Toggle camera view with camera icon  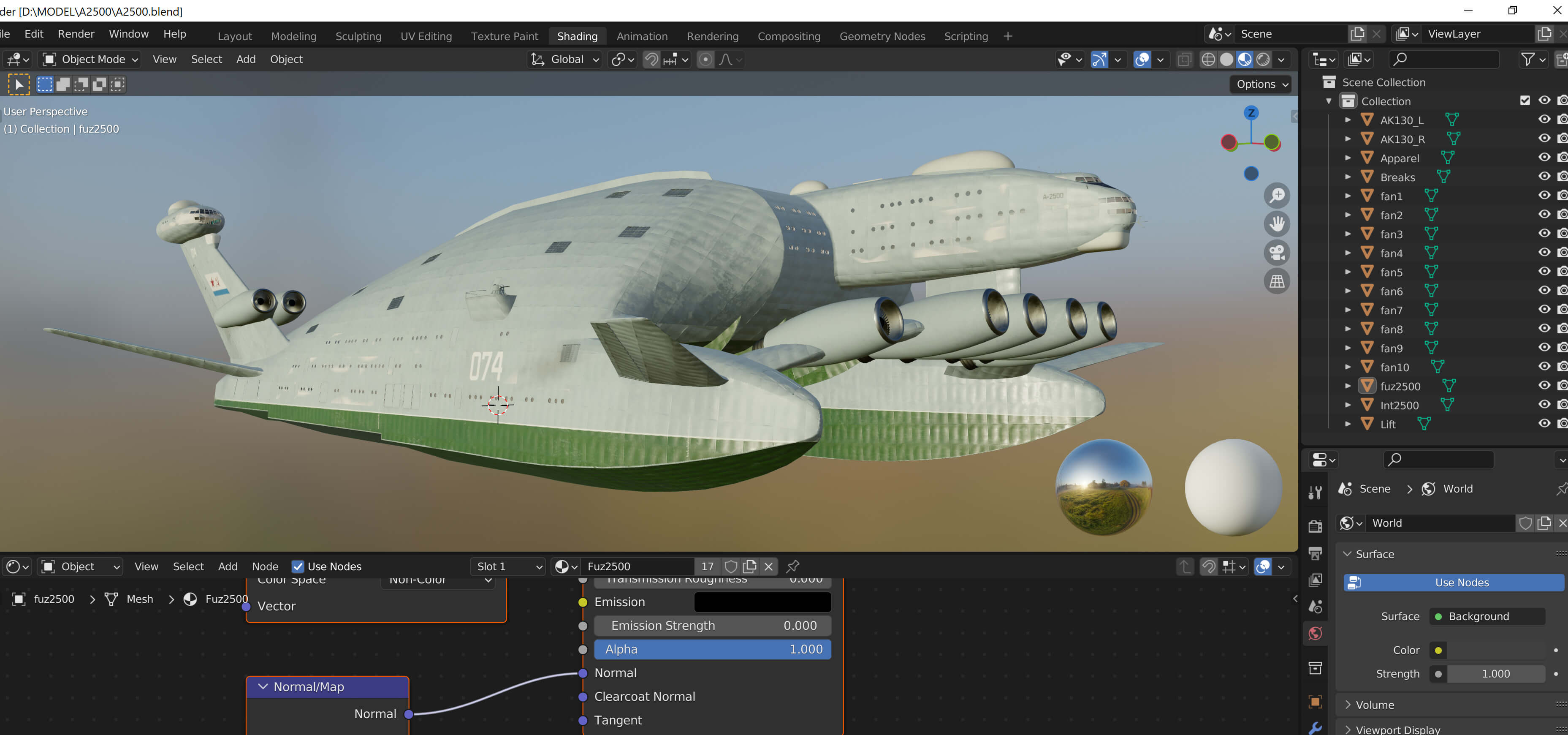pos(1276,253)
